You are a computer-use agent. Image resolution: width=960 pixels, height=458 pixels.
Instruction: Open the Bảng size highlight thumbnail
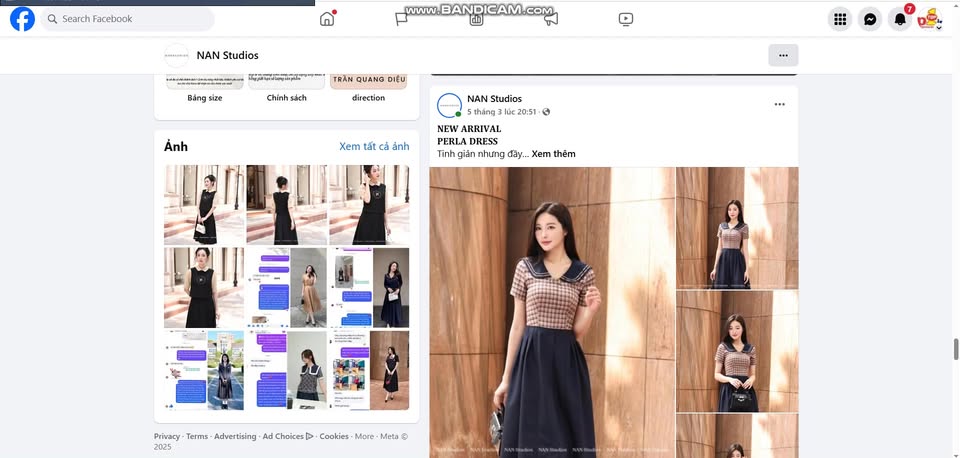click(205, 82)
